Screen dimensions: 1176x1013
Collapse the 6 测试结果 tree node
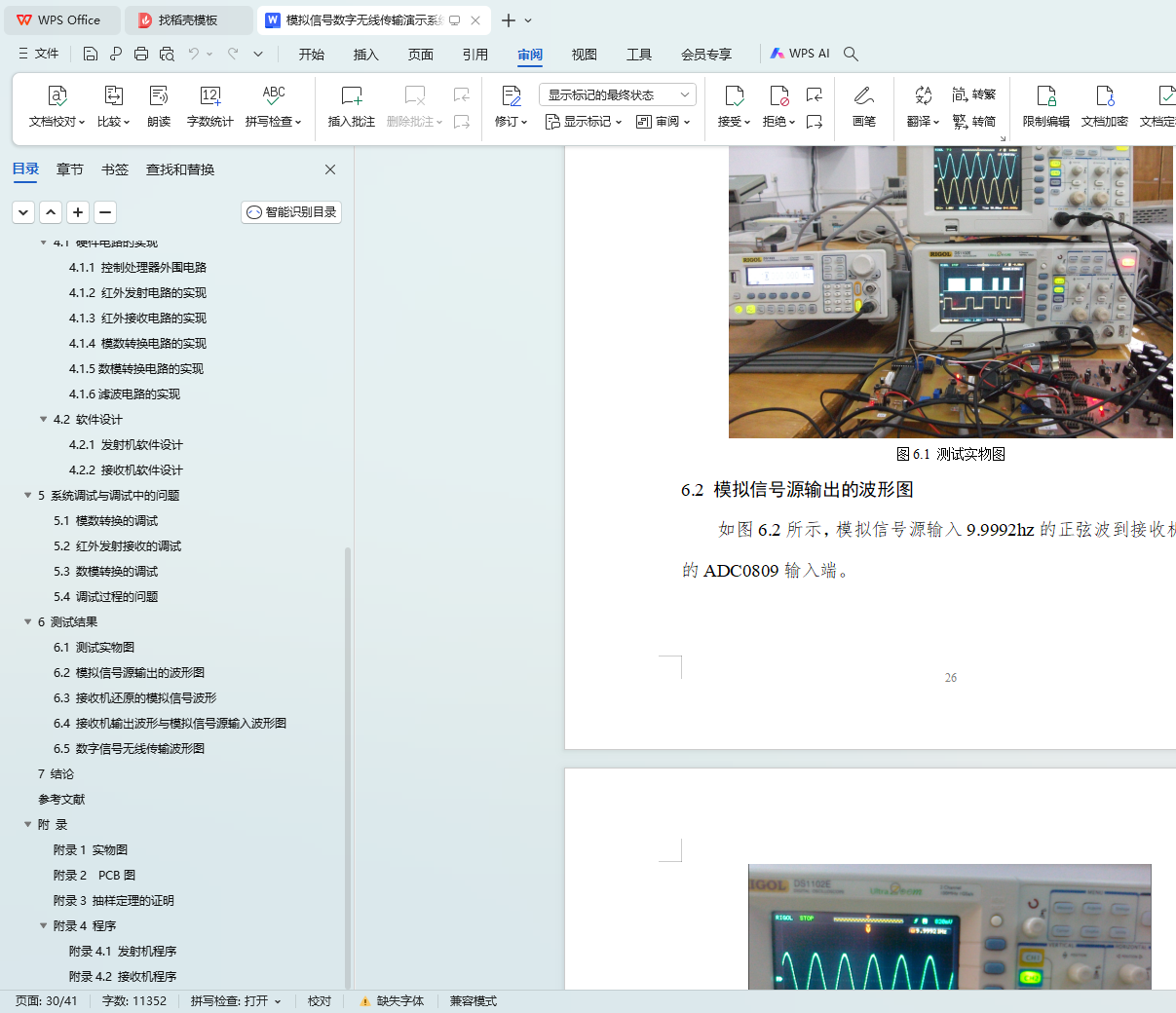click(x=27, y=622)
